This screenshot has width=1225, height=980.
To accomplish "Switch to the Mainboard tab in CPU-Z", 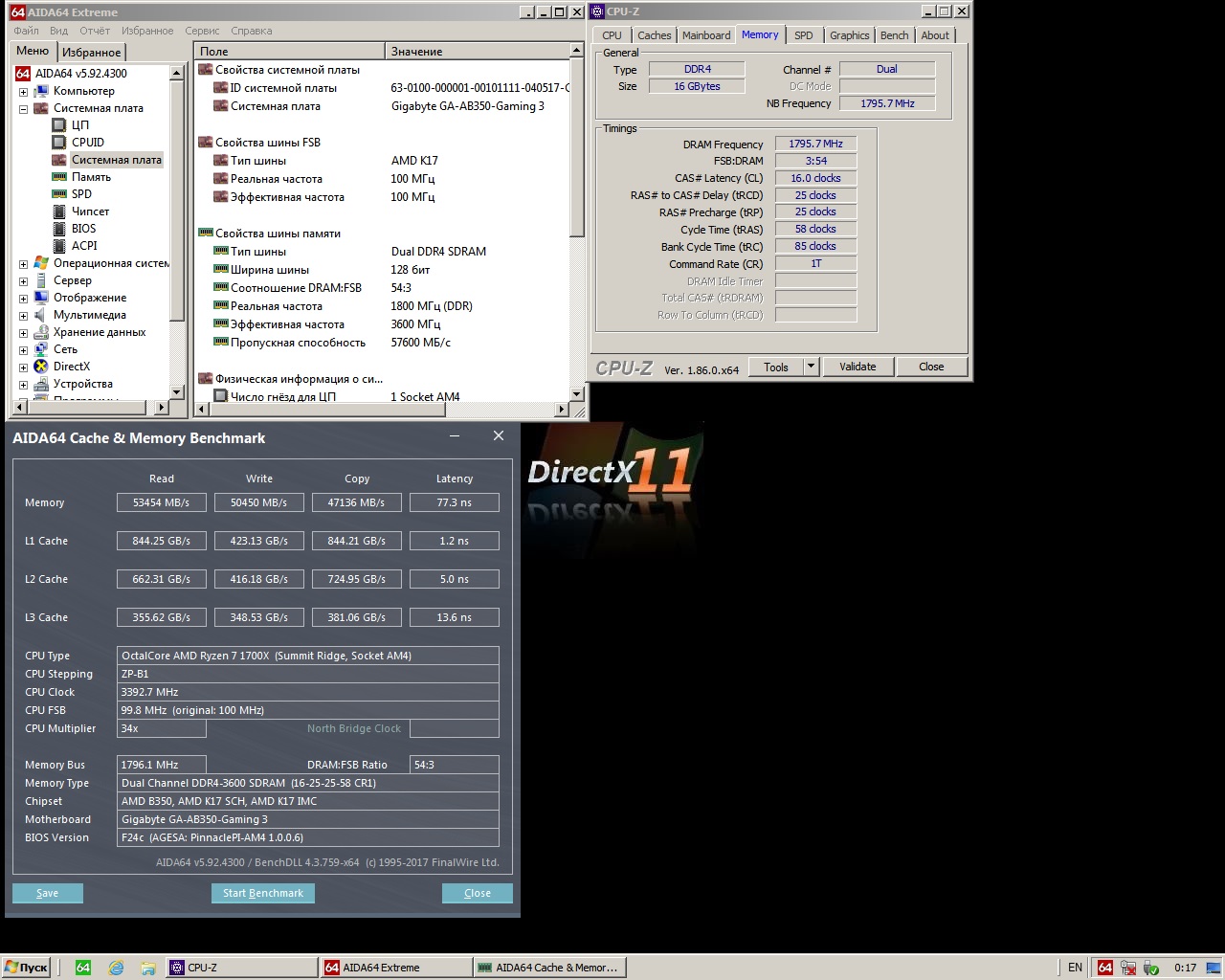I will pos(706,35).
